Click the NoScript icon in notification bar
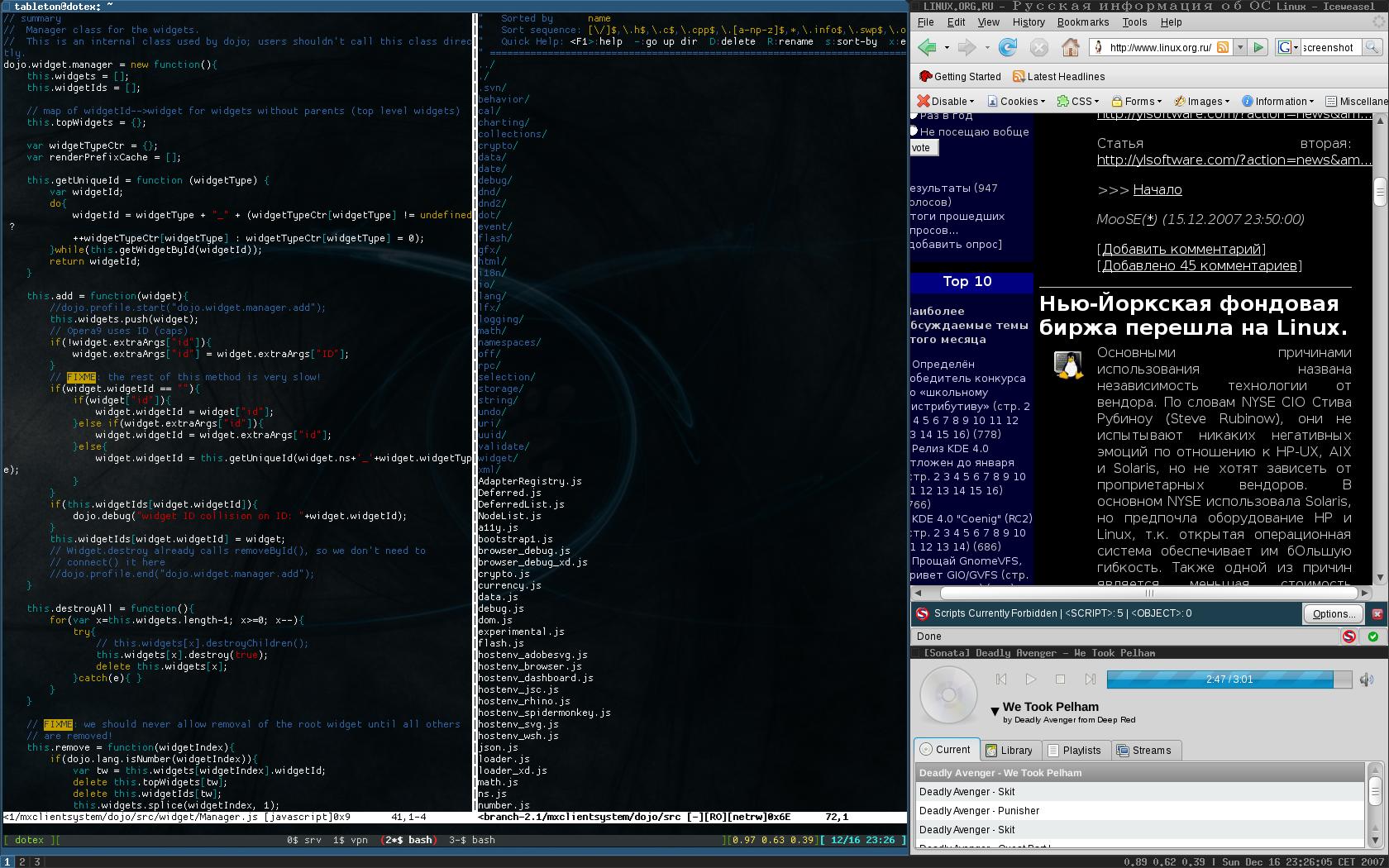 (x=922, y=613)
